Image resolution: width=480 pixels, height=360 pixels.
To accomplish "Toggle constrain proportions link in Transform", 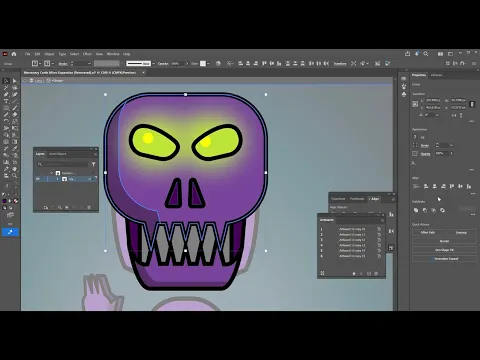I will pyautogui.click(x=472, y=104).
